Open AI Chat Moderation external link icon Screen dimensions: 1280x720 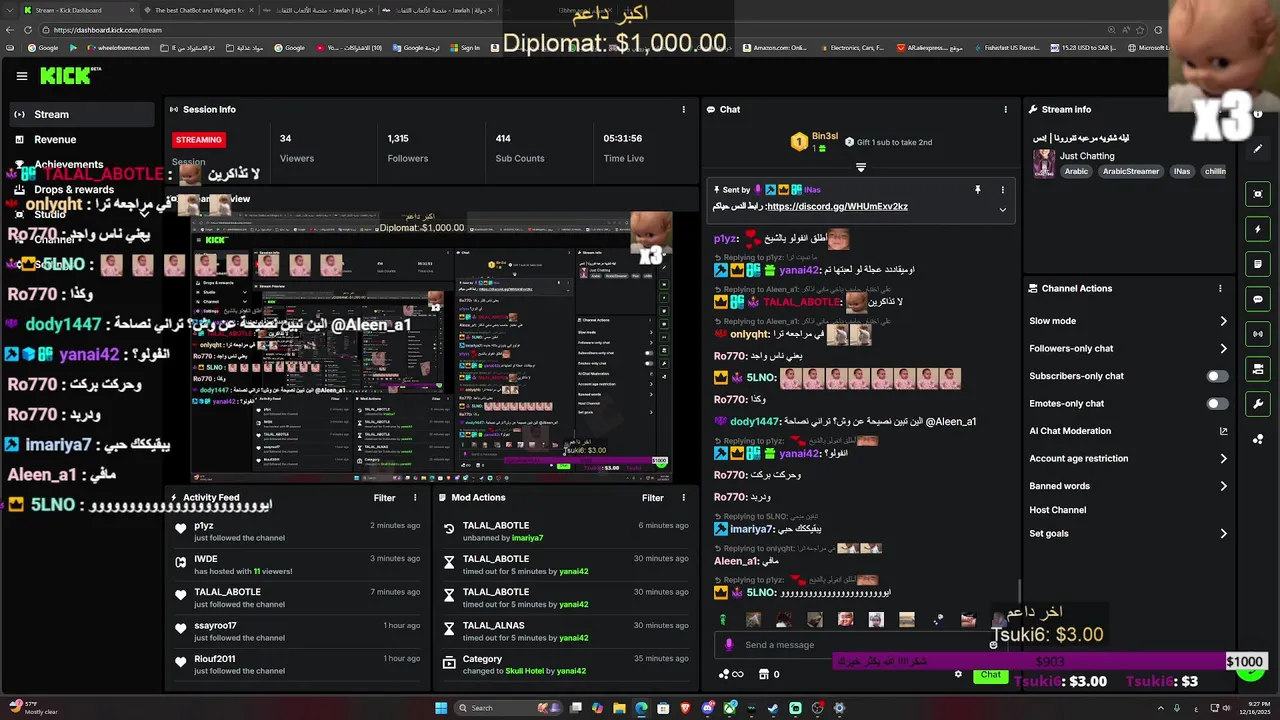point(1223,431)
